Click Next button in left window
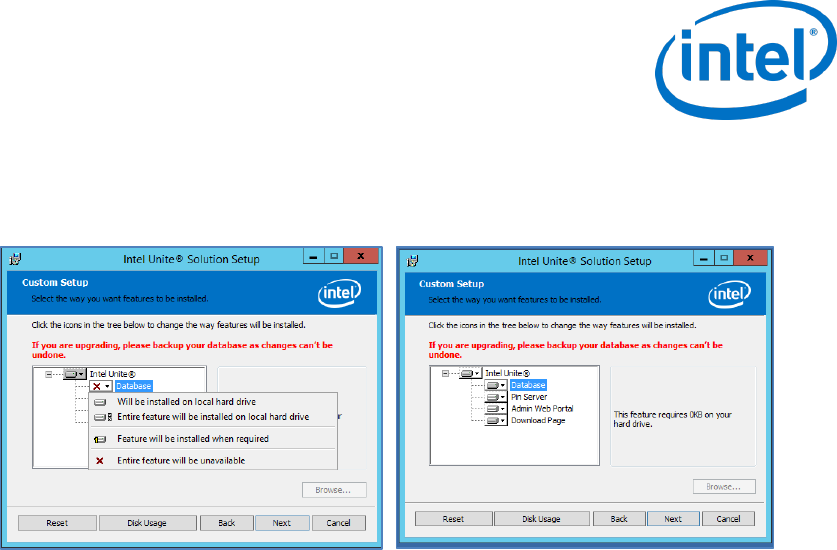This screenshot has width=837, height=550. pos(282,523)
